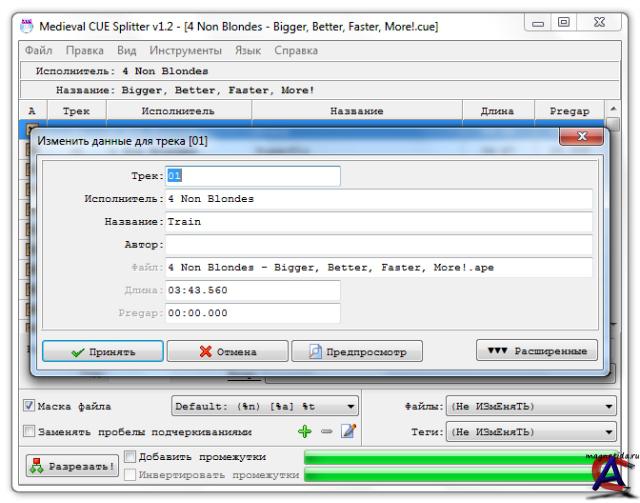The height and width of the screenshot is (503, 640).
Task: Open the Предпросмотр preview button
Action: 357,352
